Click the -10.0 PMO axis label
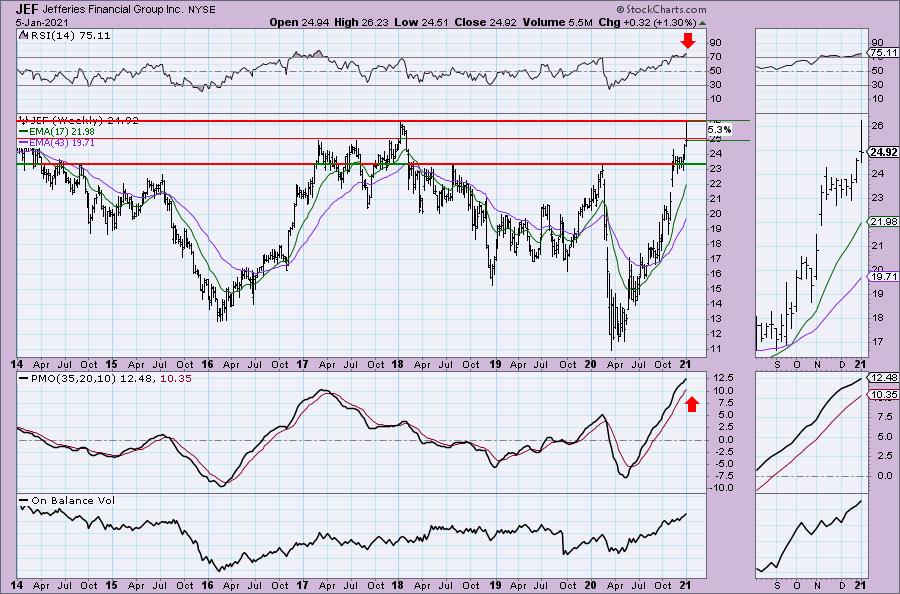The height and width of the screenshot is (594, 900). 720,488
